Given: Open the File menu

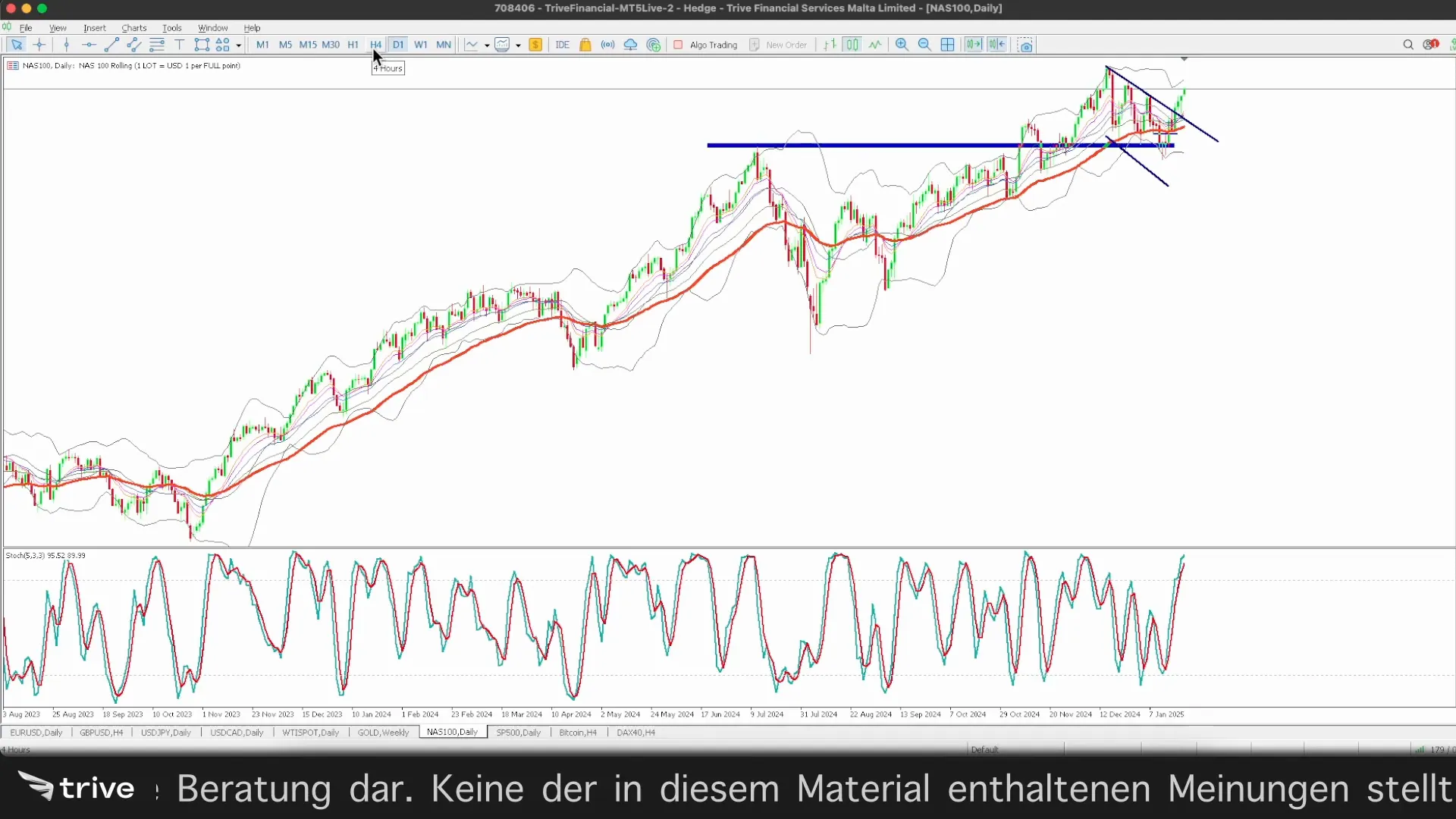Looking at the screenshot, I should pyautogui.click(x=26, y=28).
